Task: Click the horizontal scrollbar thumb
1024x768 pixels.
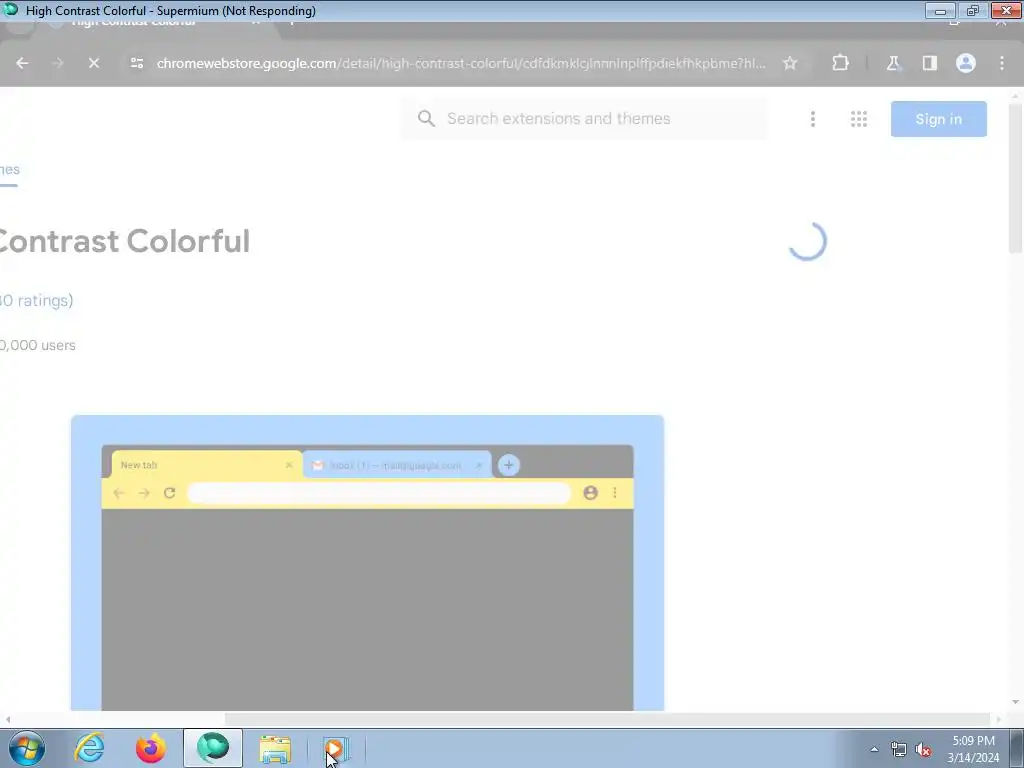Action: click(x=608, y=719)
